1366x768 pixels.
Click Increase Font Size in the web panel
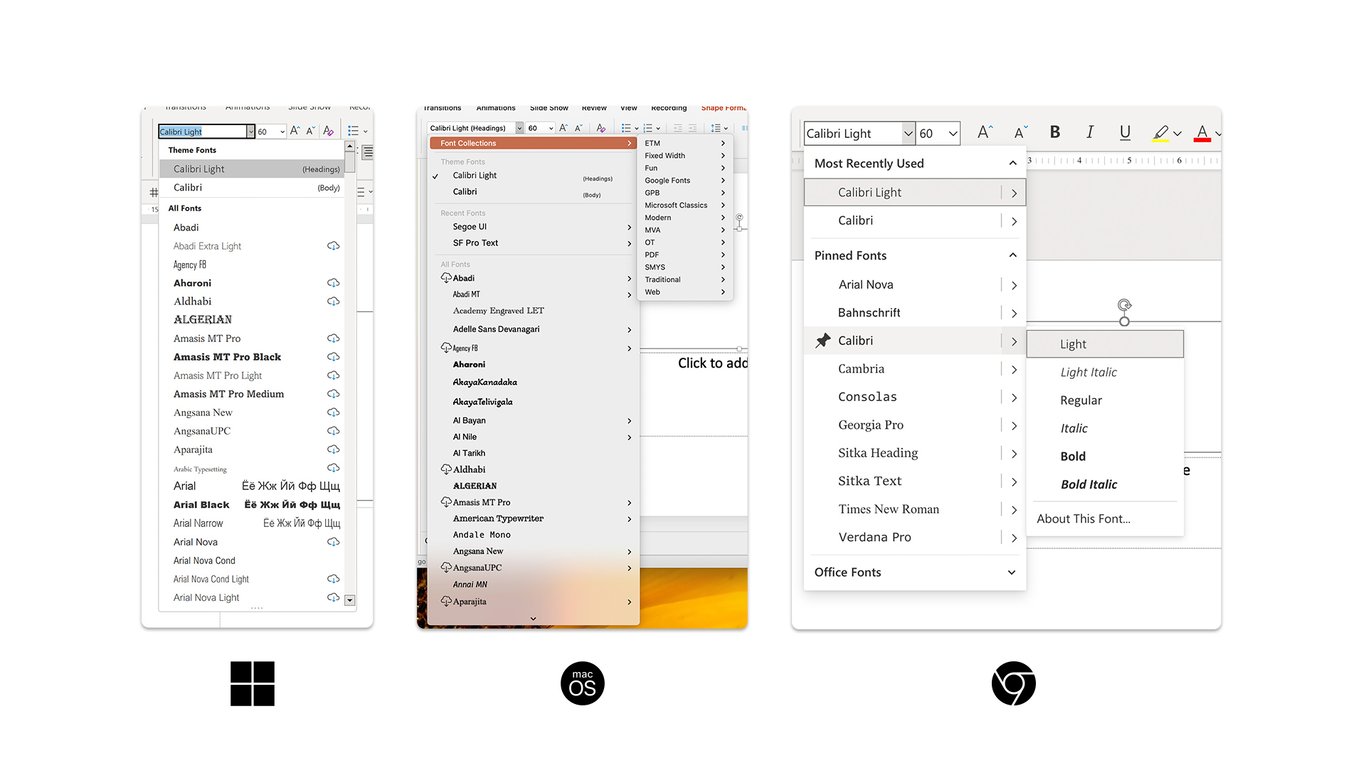pos(985,132)
